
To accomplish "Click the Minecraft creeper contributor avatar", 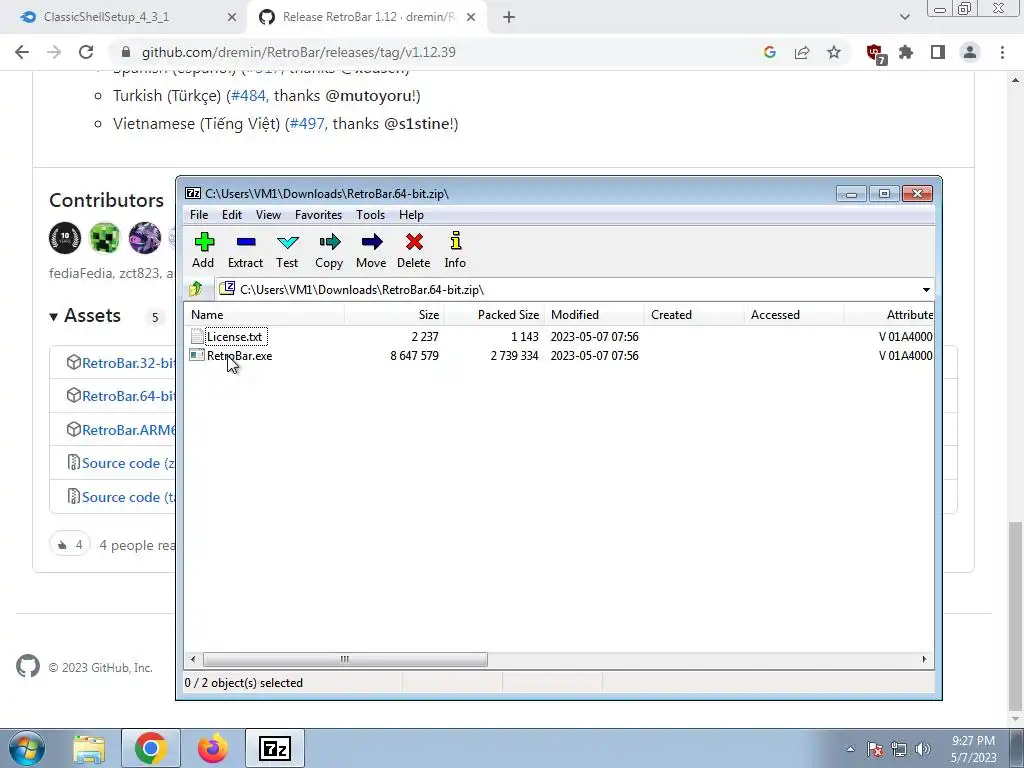I will (104, 238).
